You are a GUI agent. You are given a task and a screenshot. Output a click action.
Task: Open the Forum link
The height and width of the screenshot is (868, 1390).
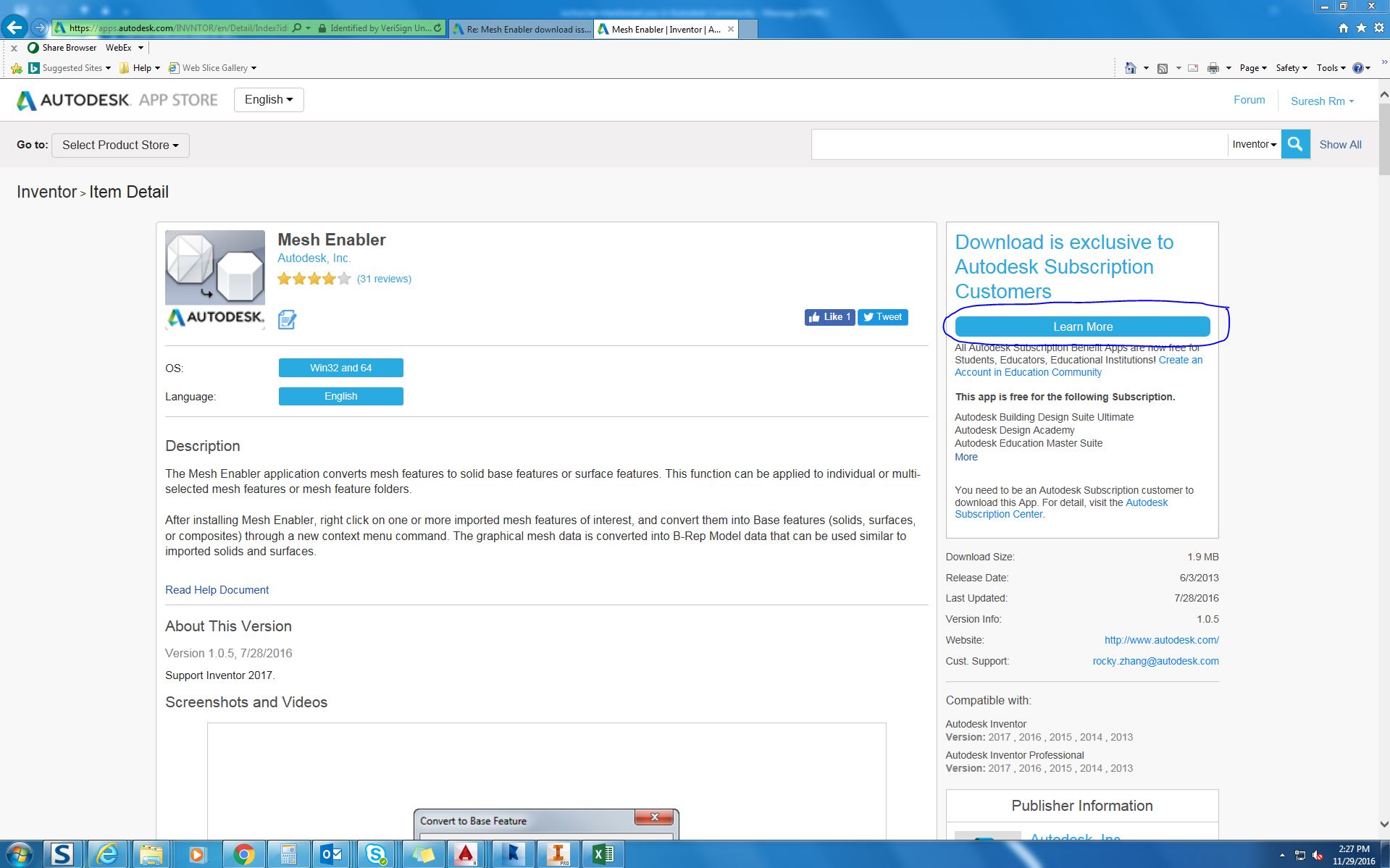click(1249, 100)
